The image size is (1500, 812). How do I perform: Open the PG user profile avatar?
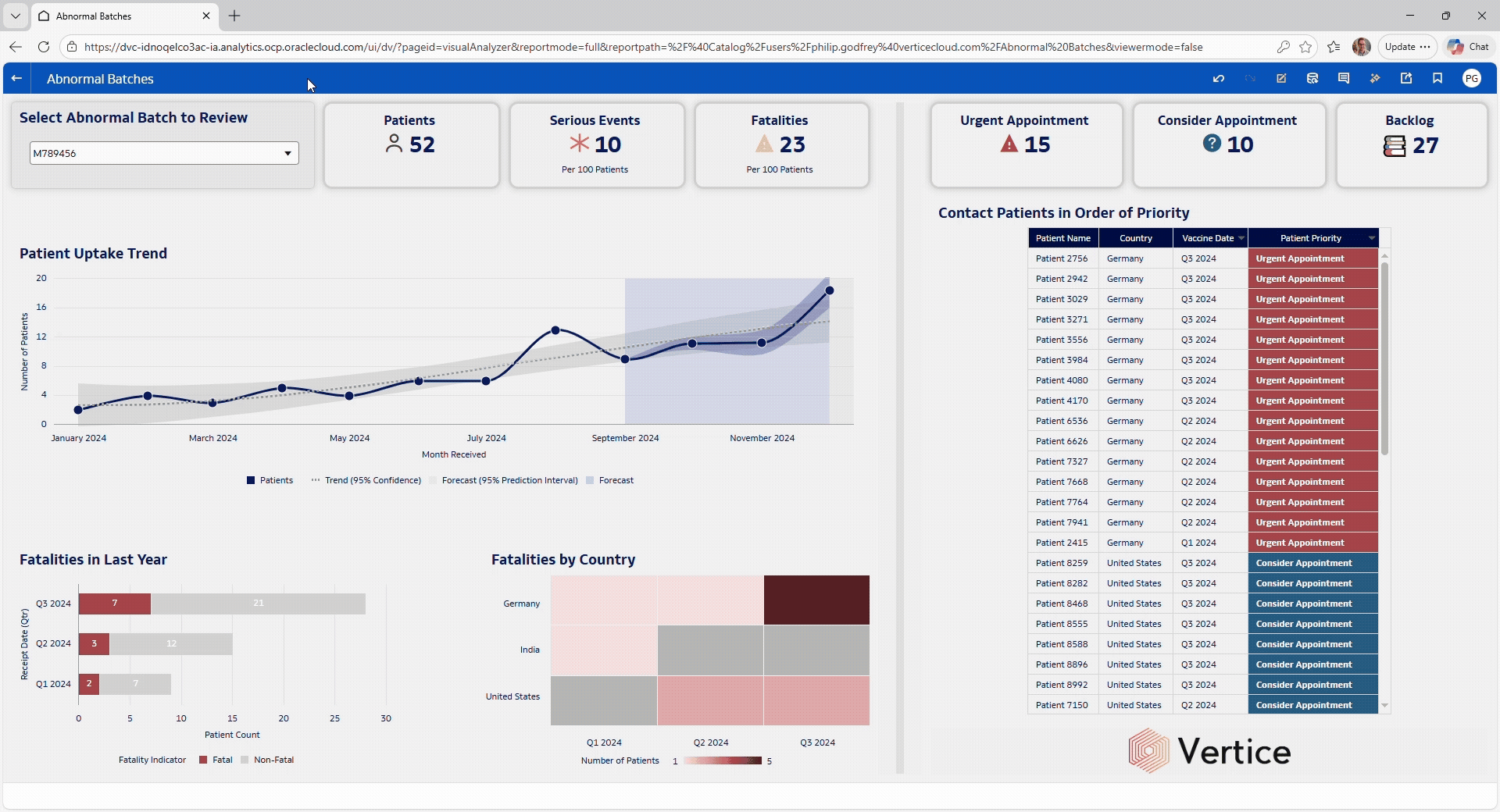click(1472, 79)
